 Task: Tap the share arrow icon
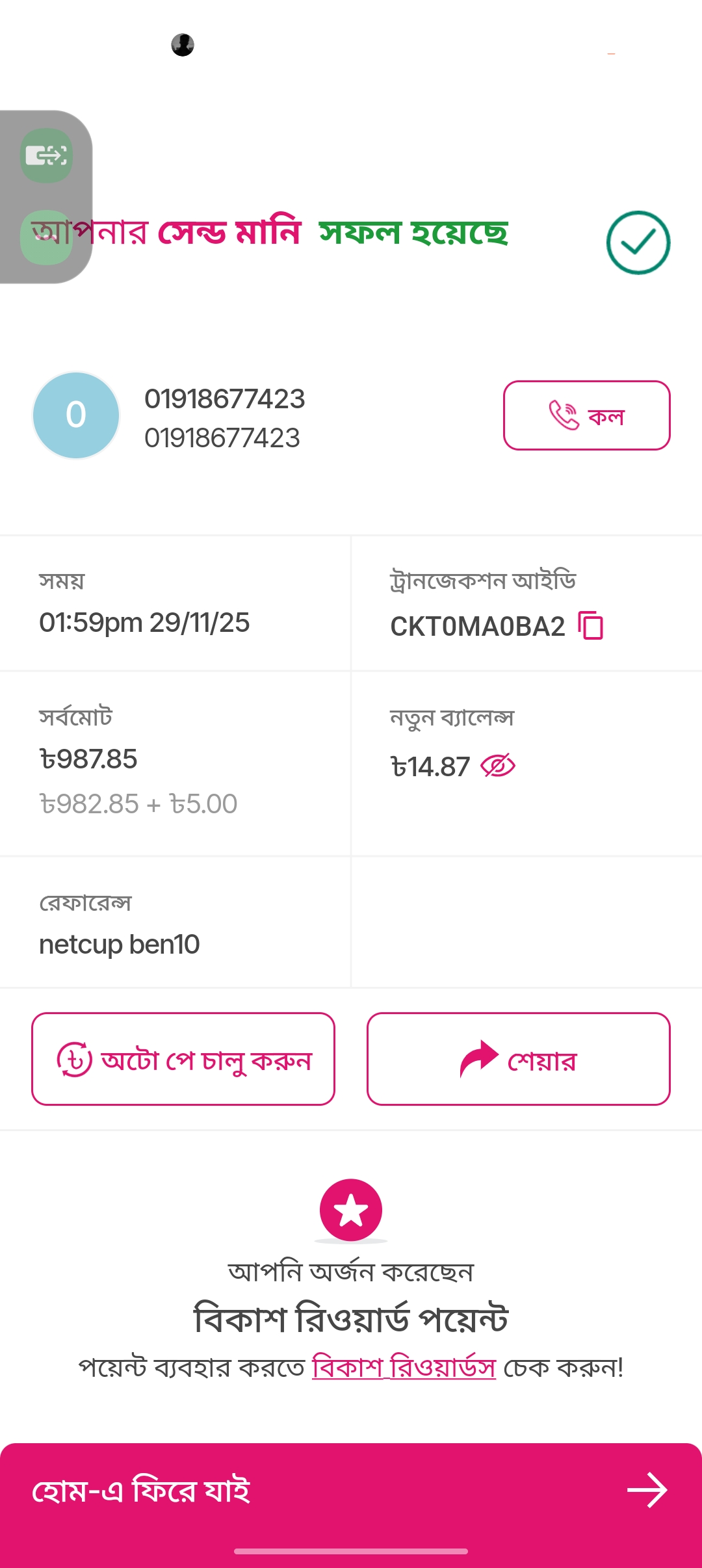(x=478, y=1059)
